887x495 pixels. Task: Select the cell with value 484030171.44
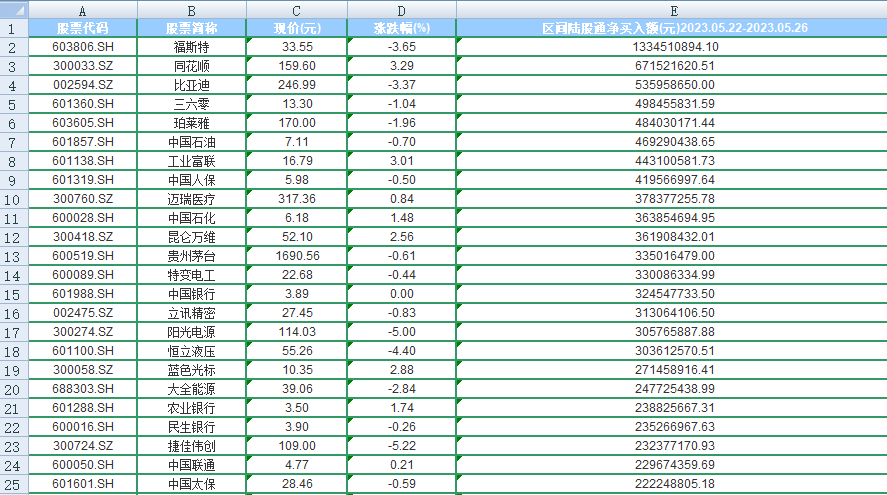pos(672,123)
